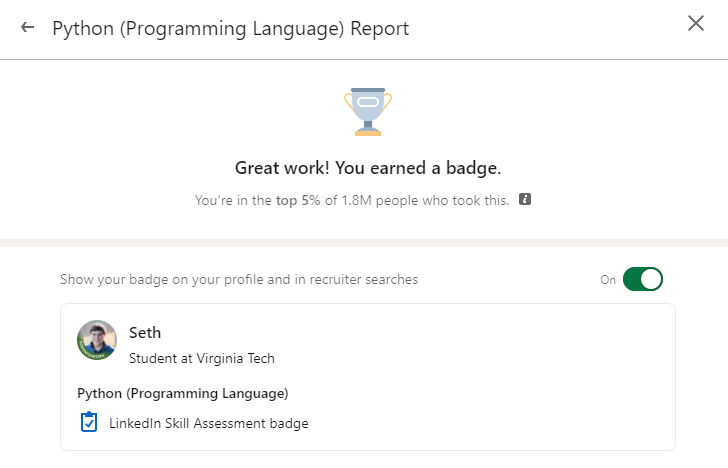Click the trophy badge icon
This screenshot has width=728, height=468.
[x=368, y=109]
